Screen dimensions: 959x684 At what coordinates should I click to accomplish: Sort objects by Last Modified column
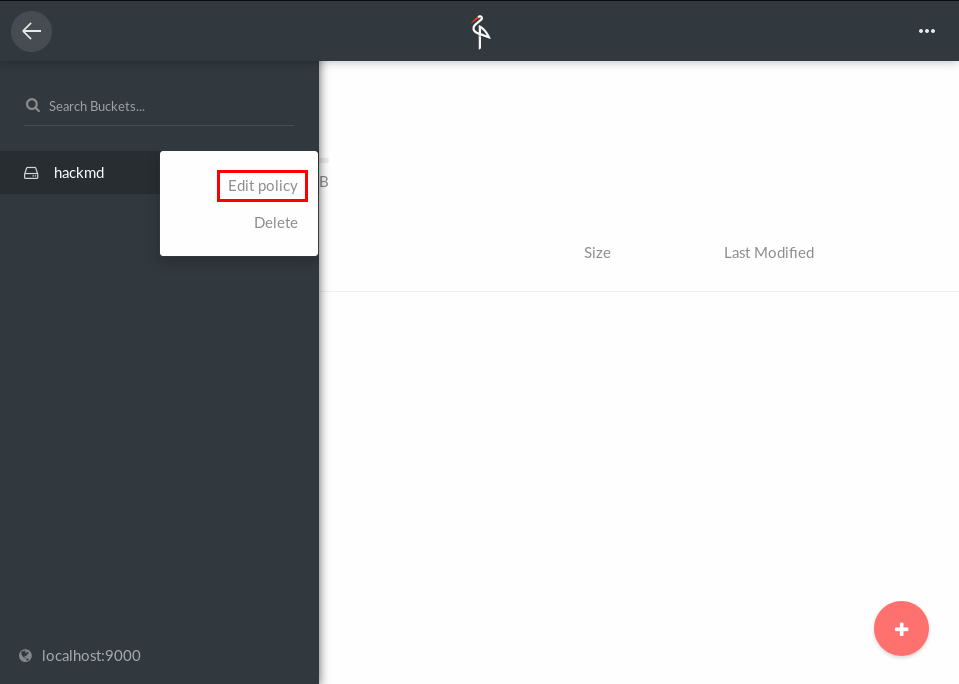click(x=768, y=253)
